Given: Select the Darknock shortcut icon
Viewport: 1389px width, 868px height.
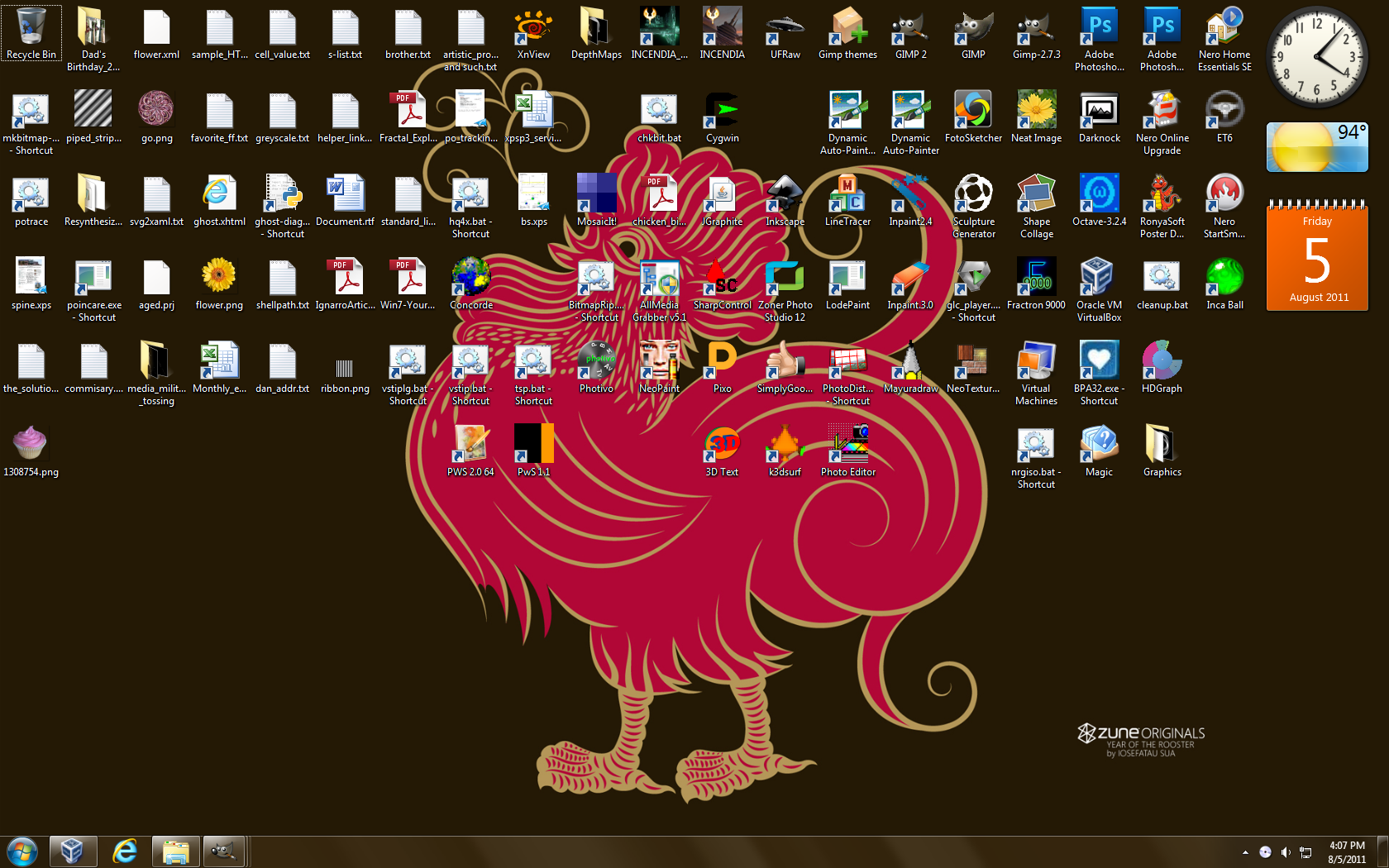Looking at the screenshot, I should pyautogui.click(x=1099, y=117).
